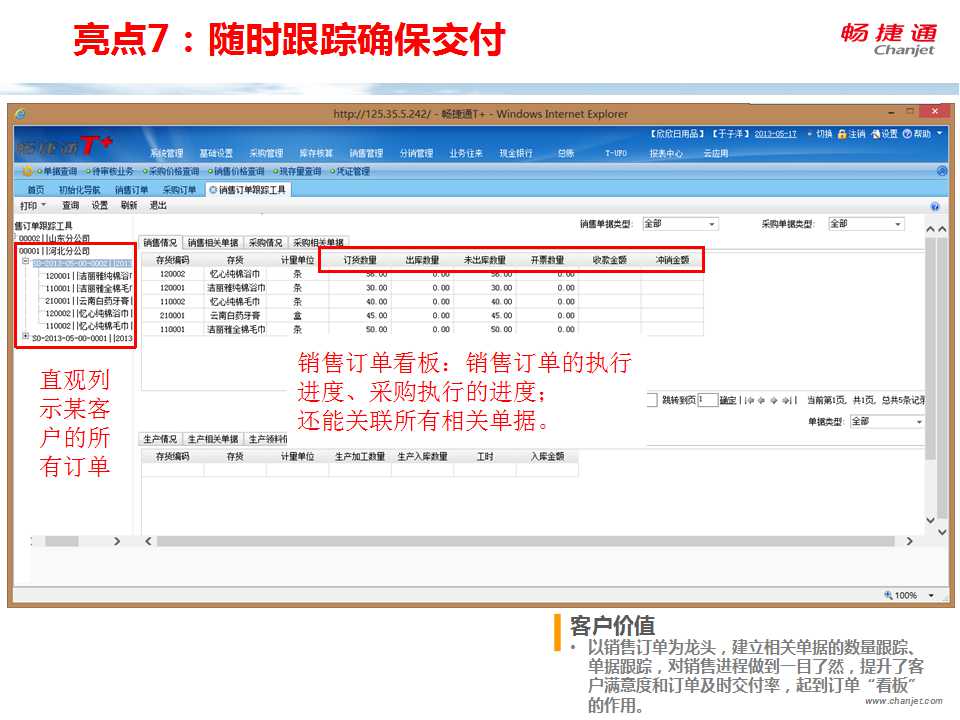Open the 库存核算 menu
The height and width of the screenshot is (720, 960).
316,153
